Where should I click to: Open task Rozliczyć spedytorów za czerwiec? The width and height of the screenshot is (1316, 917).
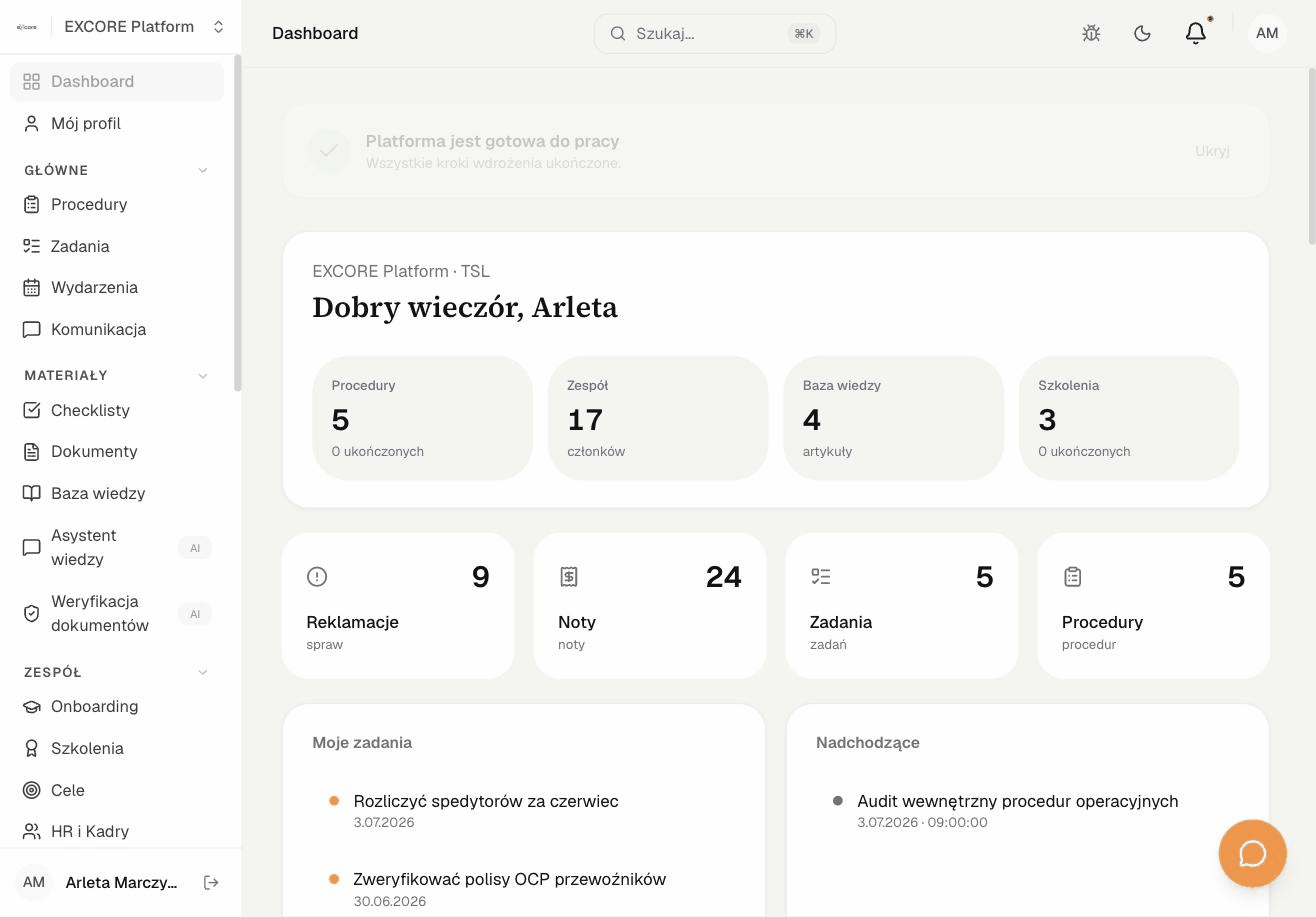(x=486, y=801)
